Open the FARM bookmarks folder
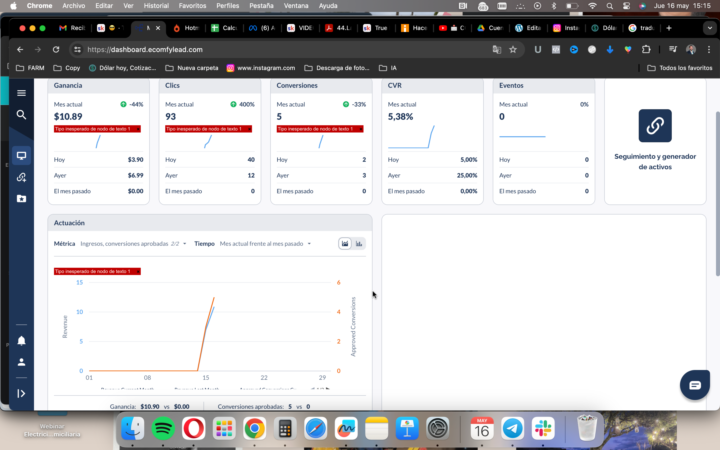Screen dimensions: 720x450 [30, 68]
